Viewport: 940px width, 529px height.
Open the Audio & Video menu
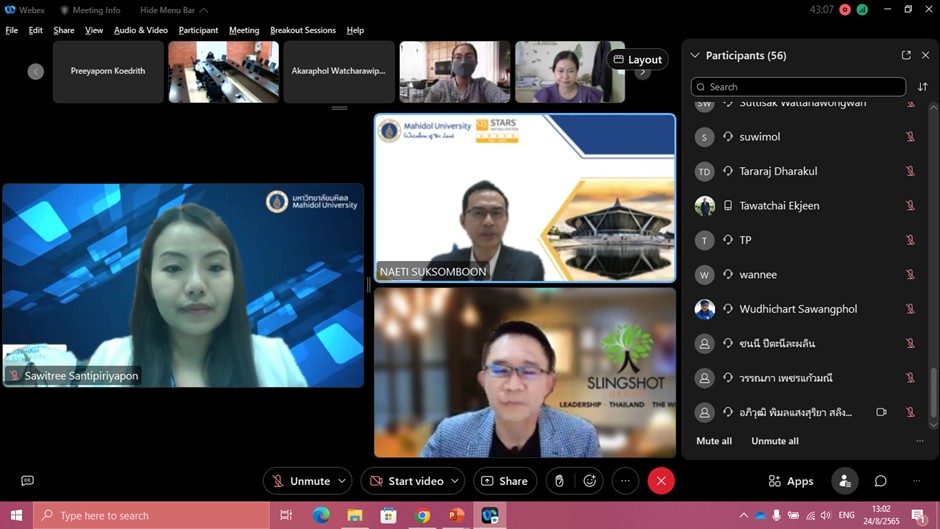click(141, 30)
